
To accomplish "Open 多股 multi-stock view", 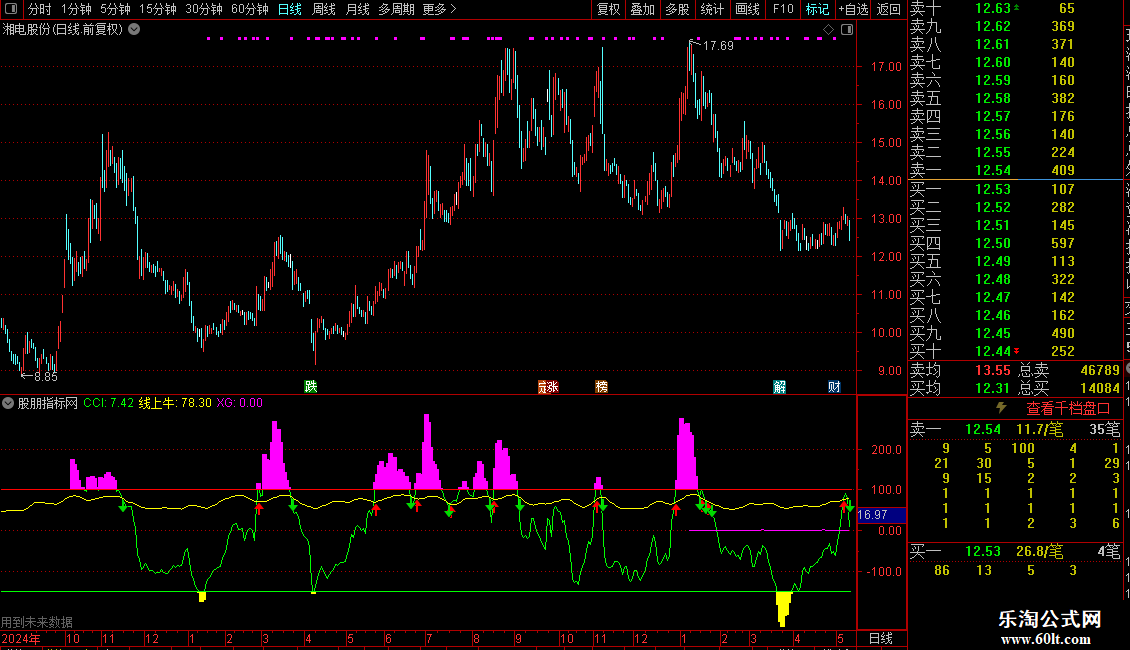I will tap(677, 9).
